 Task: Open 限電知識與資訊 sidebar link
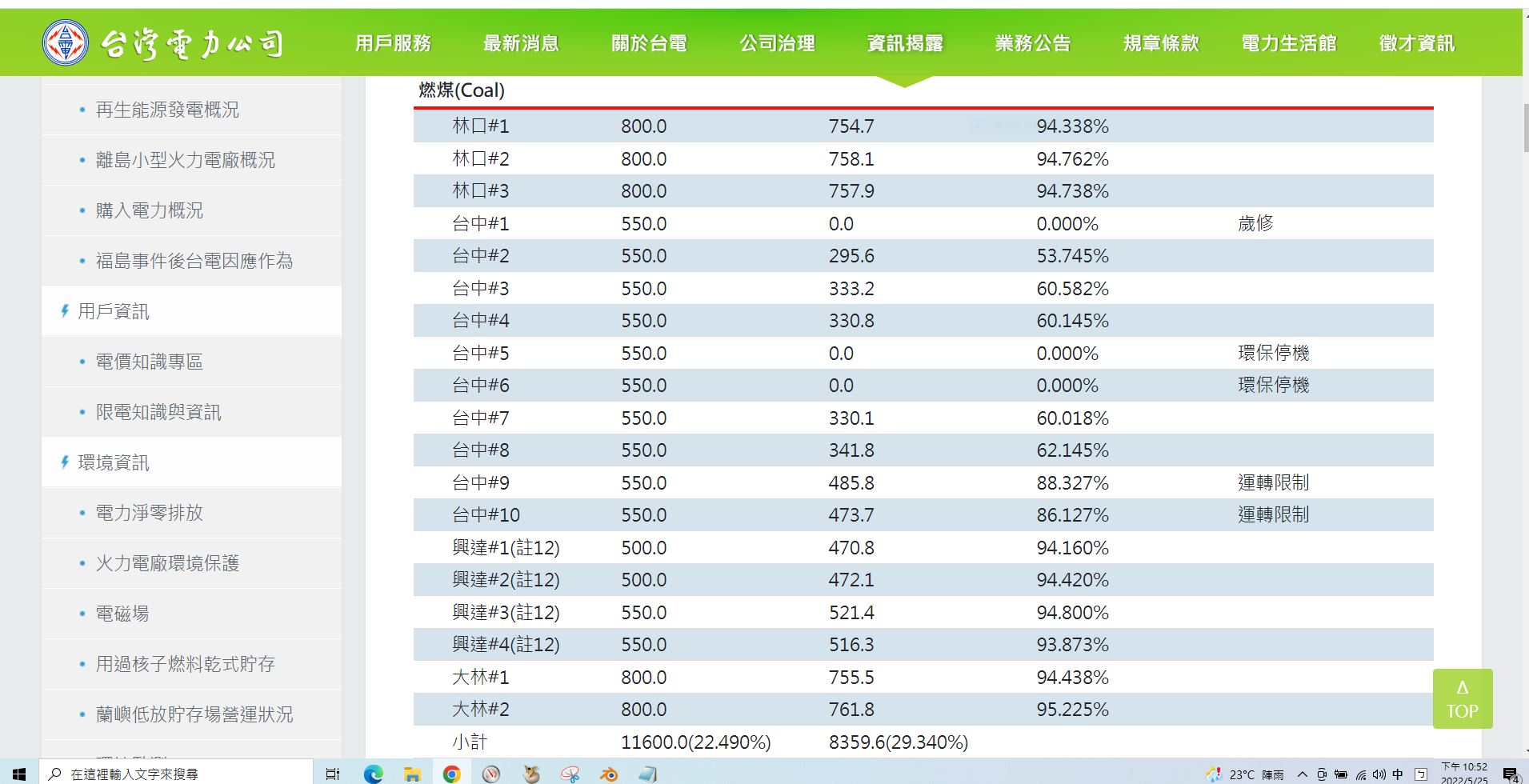(158, 412)
